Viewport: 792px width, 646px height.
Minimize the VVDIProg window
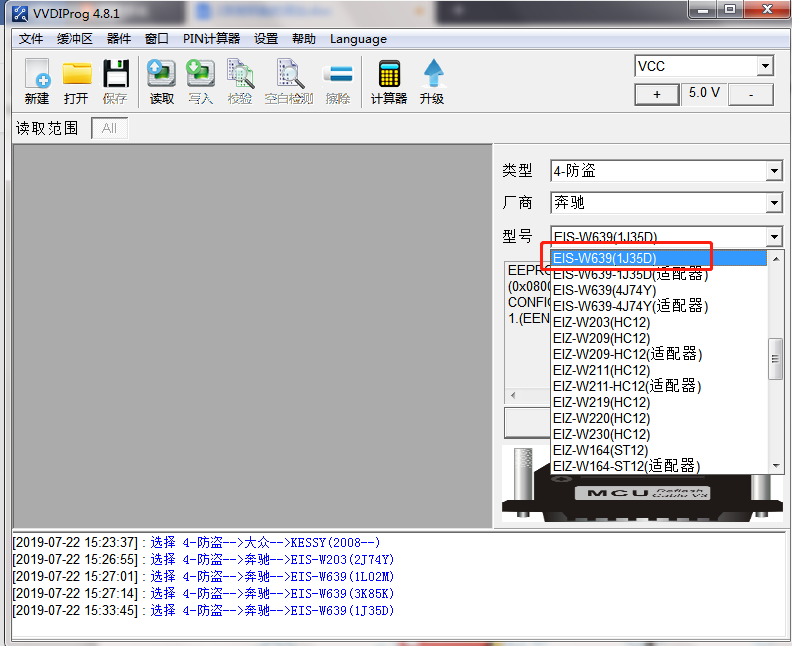point(703,9)
